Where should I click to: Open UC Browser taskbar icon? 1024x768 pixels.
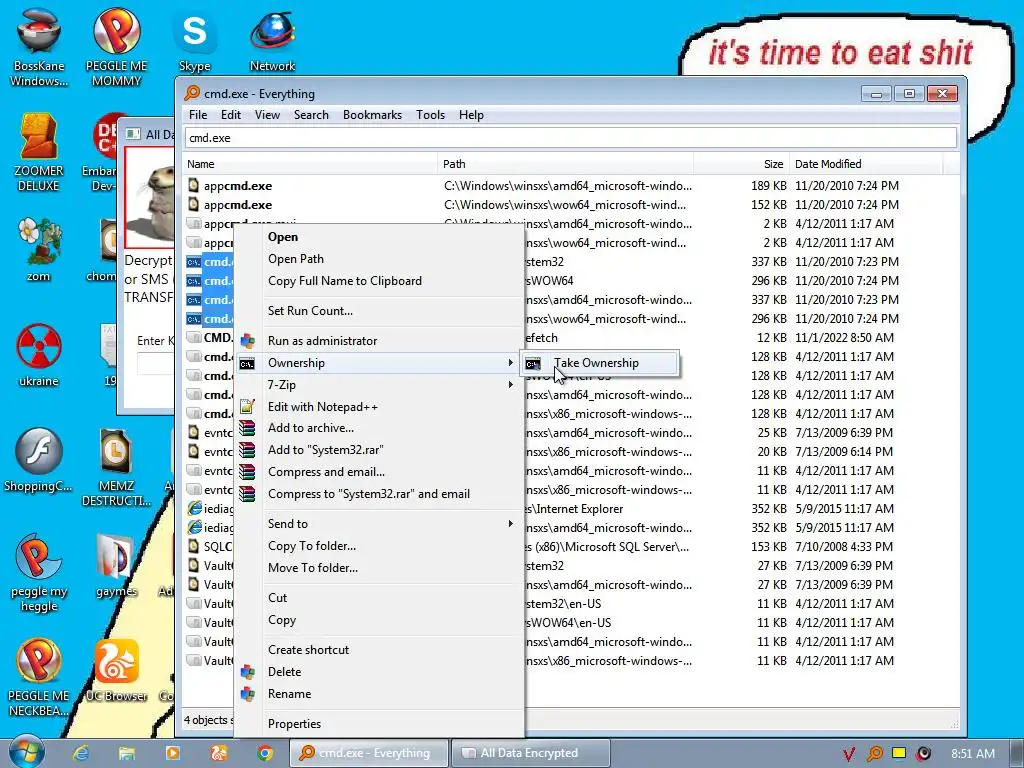218,753
